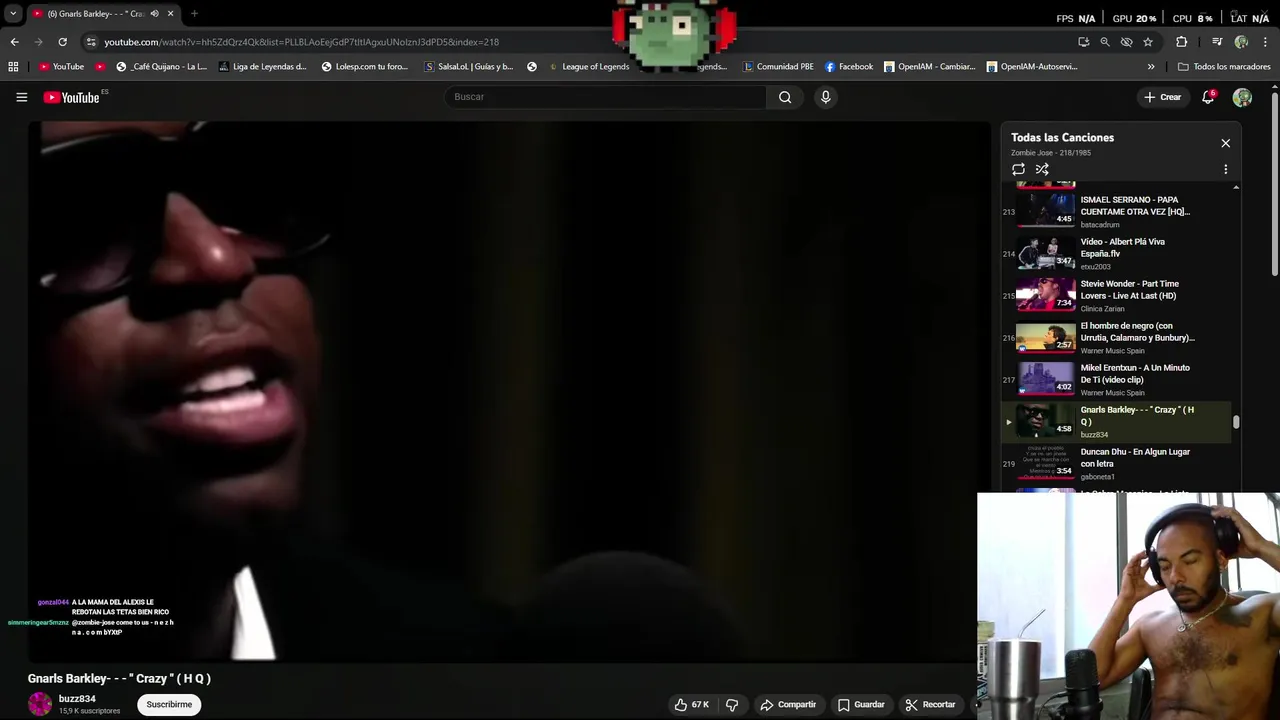Open the YouTube guide hamburger menu
Viewport: 1280px width, 720px height.
click(x=21, y=97)
